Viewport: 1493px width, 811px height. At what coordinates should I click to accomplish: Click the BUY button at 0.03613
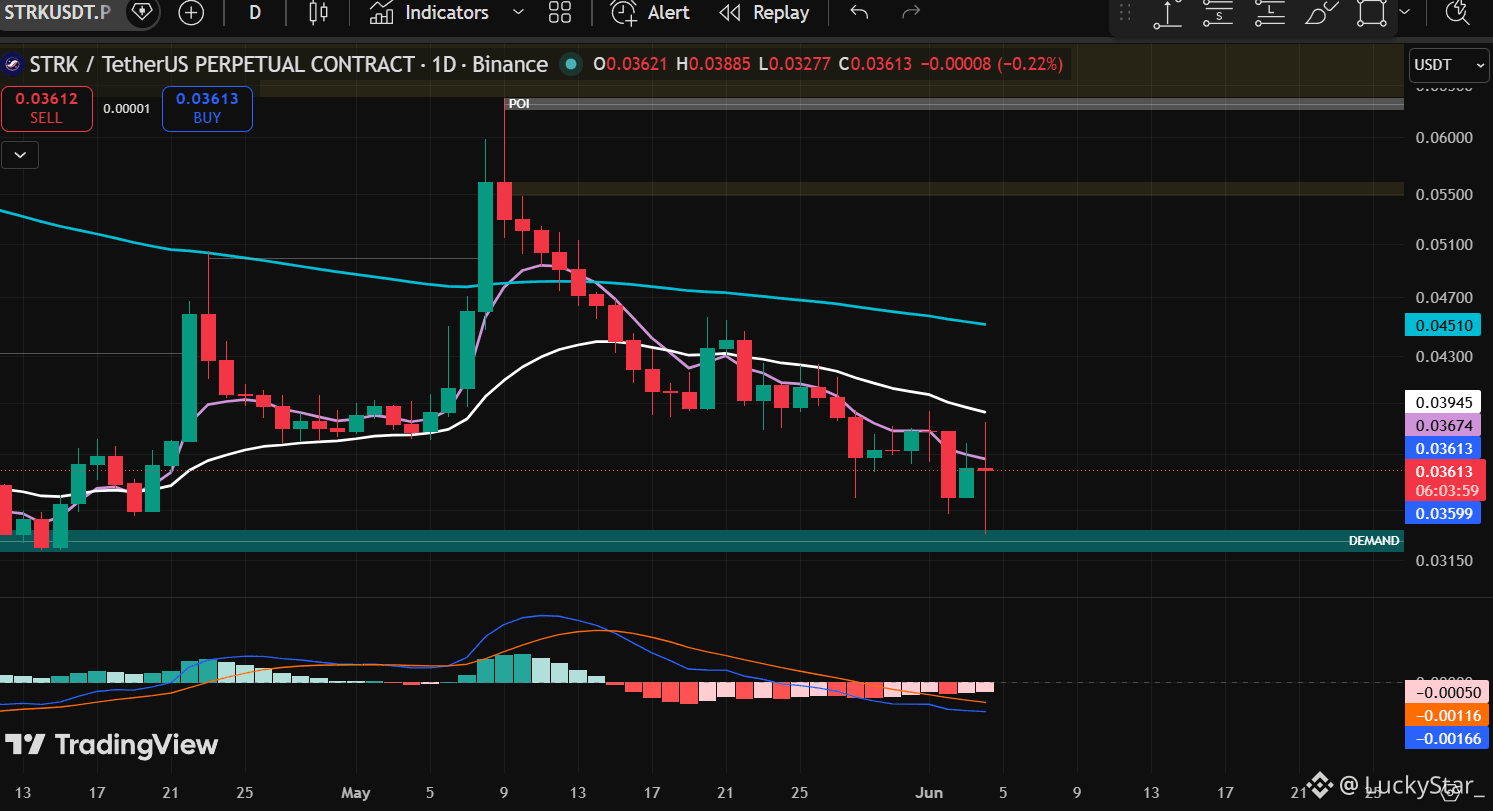(207, 109)
